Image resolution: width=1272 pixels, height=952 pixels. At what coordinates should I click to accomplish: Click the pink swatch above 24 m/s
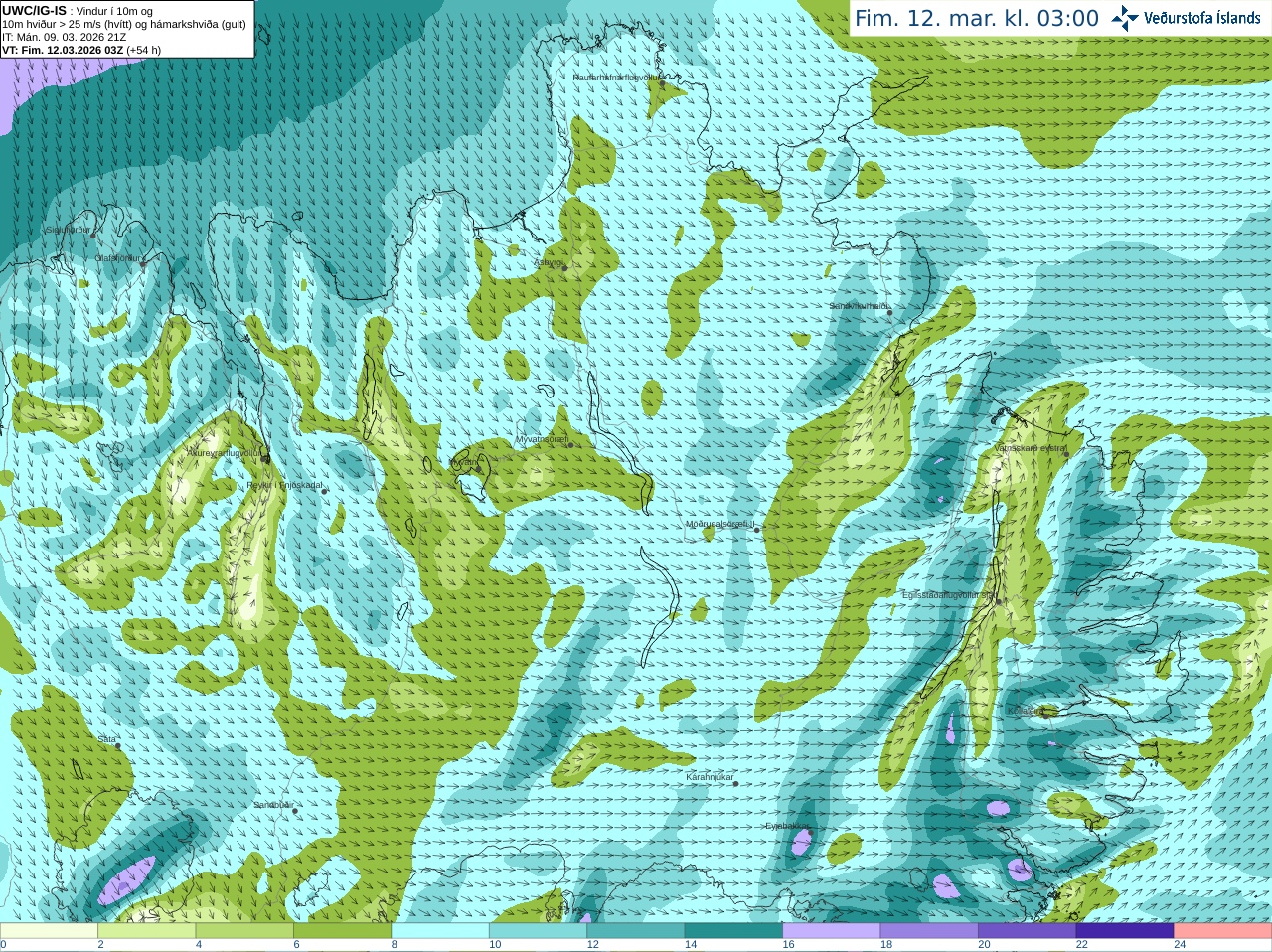pos(1223,931)
